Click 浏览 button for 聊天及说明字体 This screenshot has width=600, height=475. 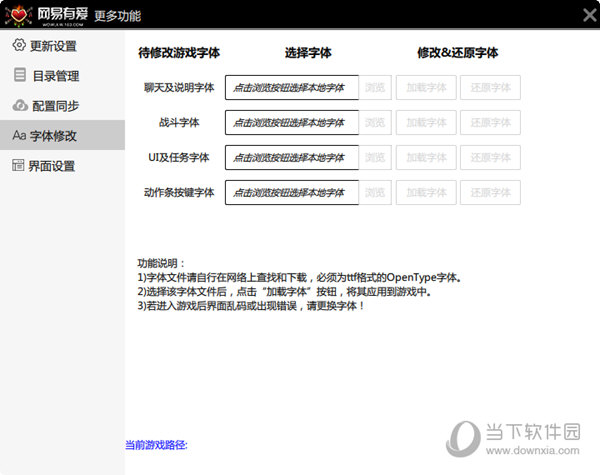pos(375,88)
